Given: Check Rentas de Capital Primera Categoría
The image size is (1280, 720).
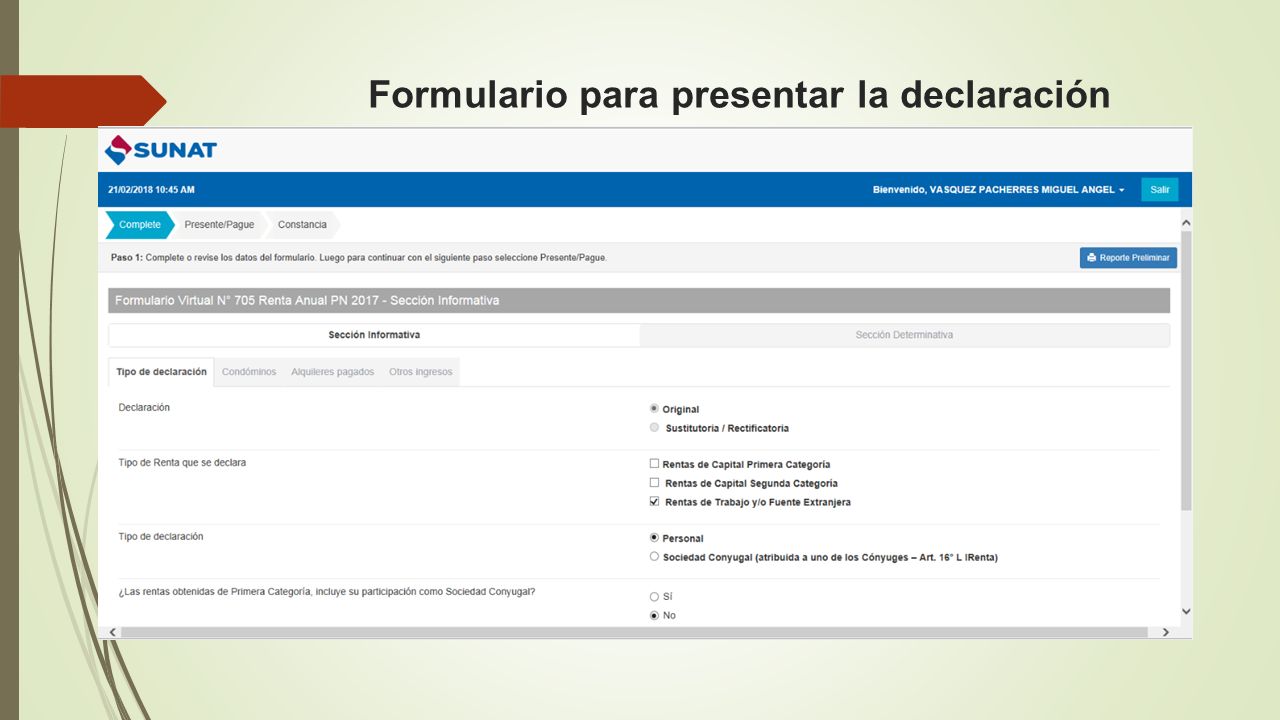Looking at the screenshot, I should (x=654, y=464).
